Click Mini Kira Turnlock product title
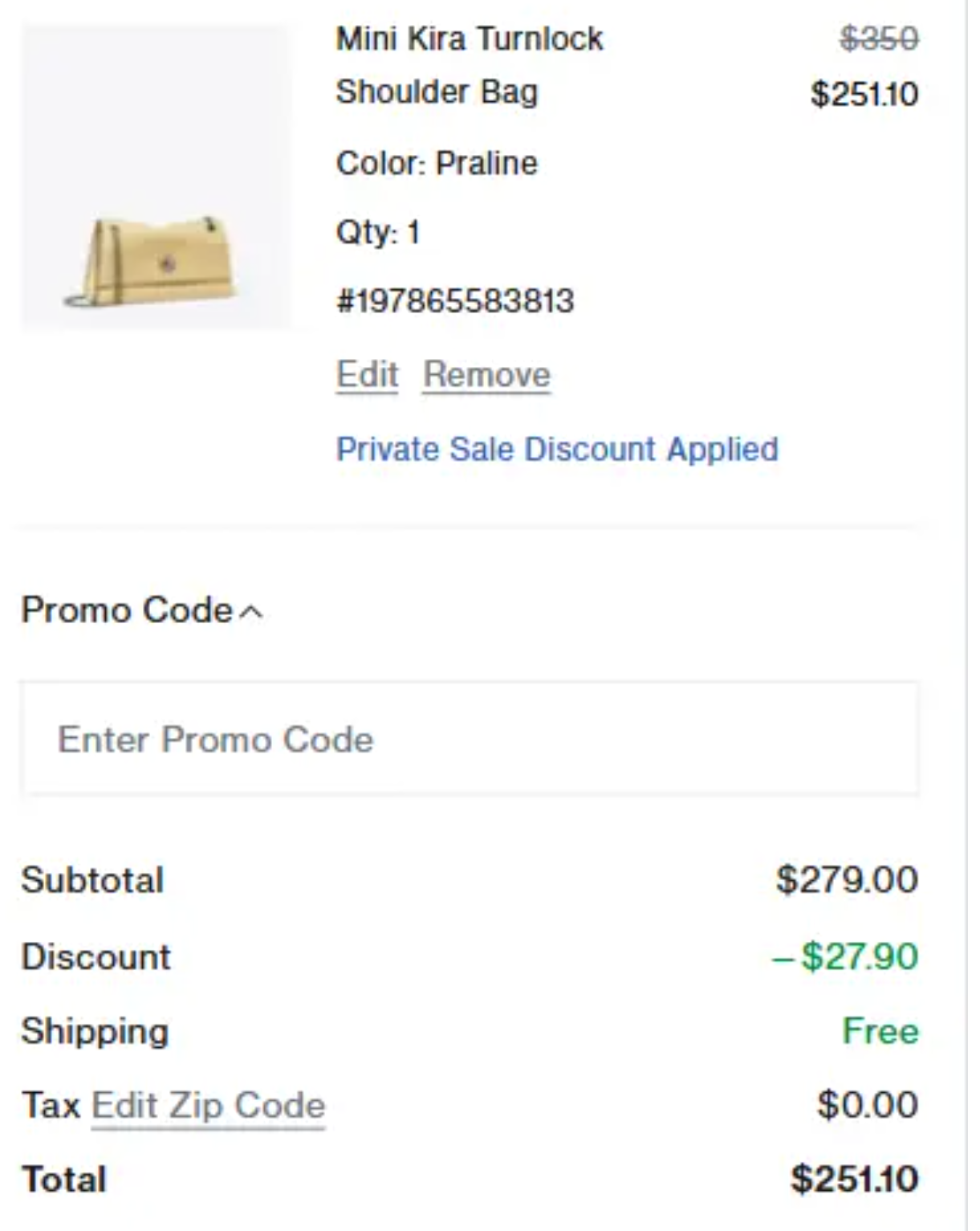This screenshot has height=1231, width=980. pos(469,39)
